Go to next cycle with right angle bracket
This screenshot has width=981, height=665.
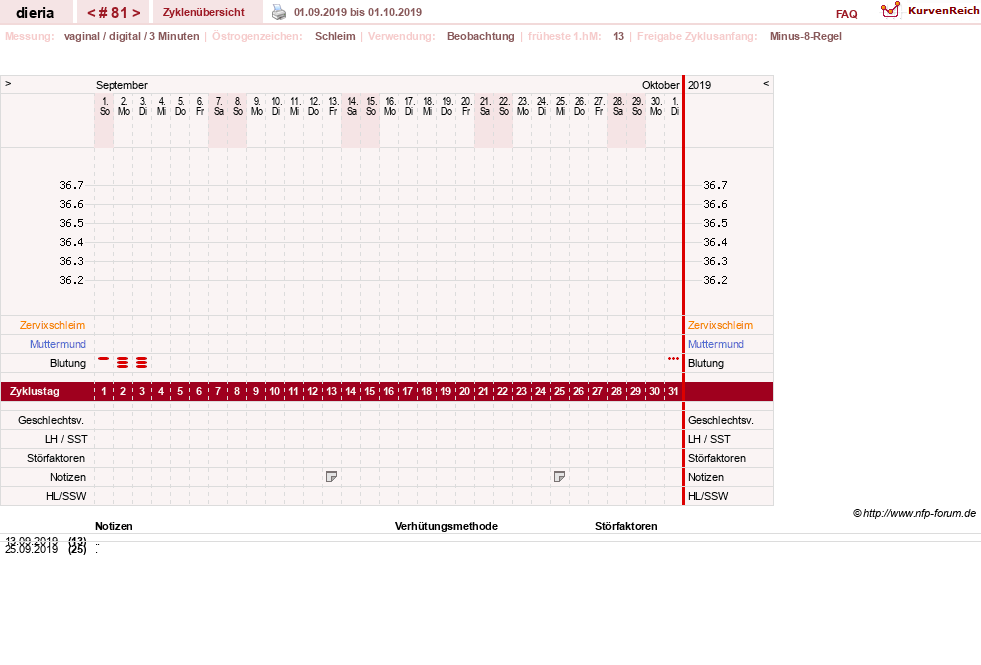pyautogui.click(x=136, y=13)
